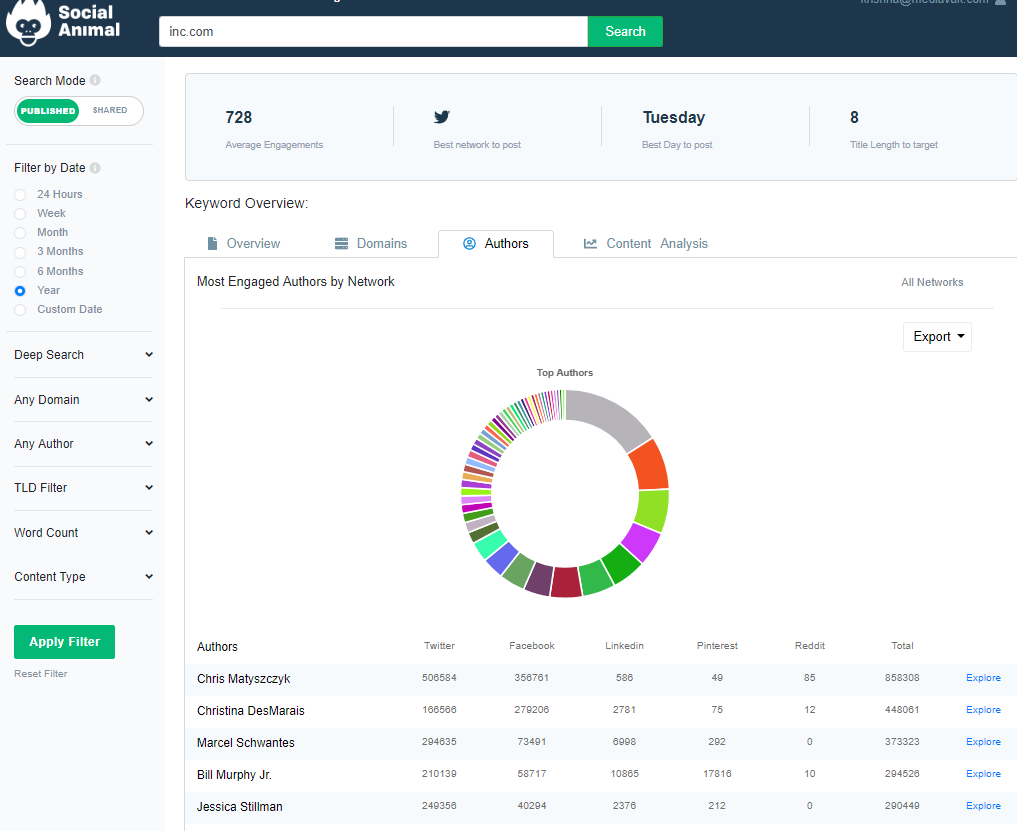1017x831 pixels.
Task: Click the Tuesday best day stat
Action: coord(677,130)
